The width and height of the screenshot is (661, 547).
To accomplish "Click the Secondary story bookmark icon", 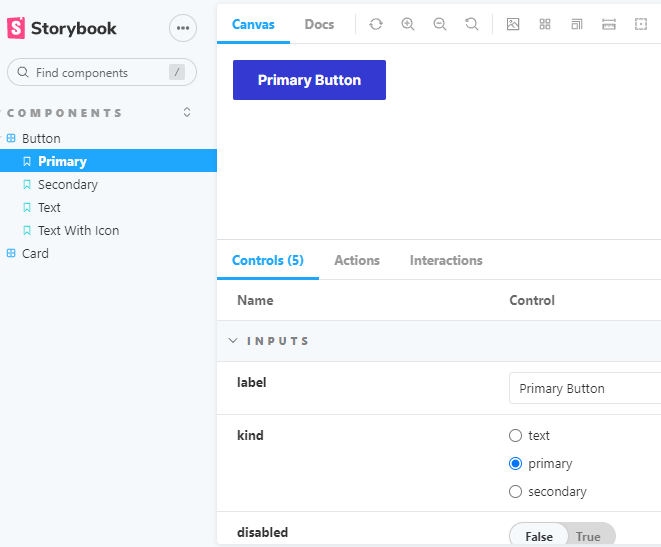I will pos(27,185).
